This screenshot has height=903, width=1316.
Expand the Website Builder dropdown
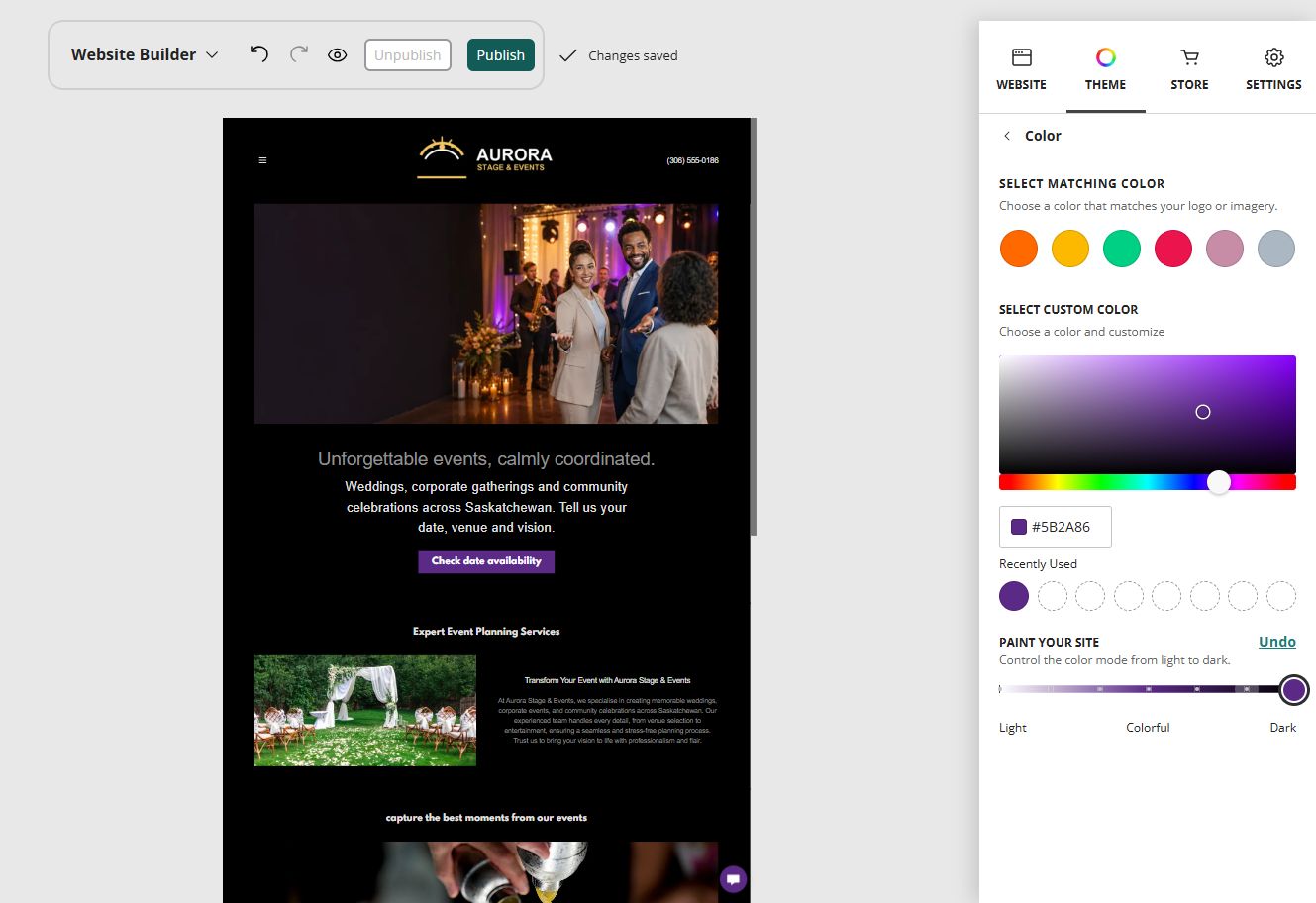click(145, 54)
